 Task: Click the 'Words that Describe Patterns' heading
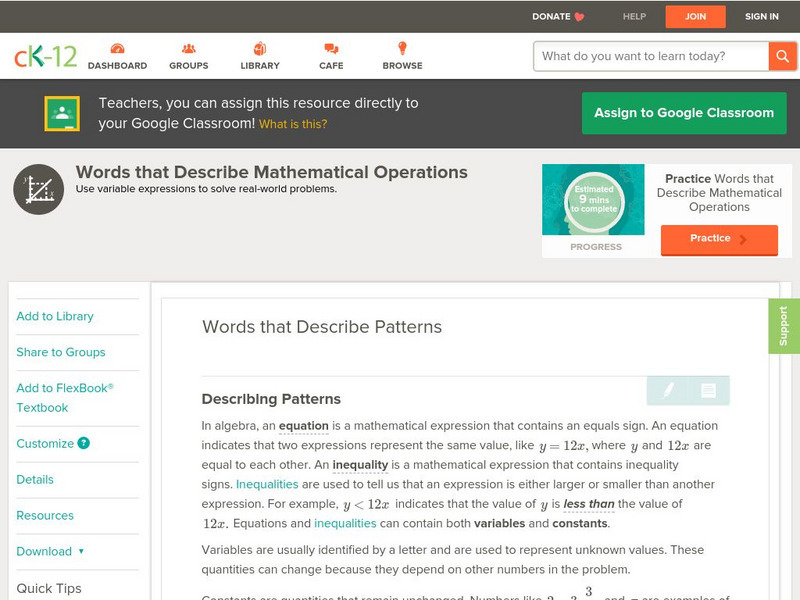tap(322, 327)
